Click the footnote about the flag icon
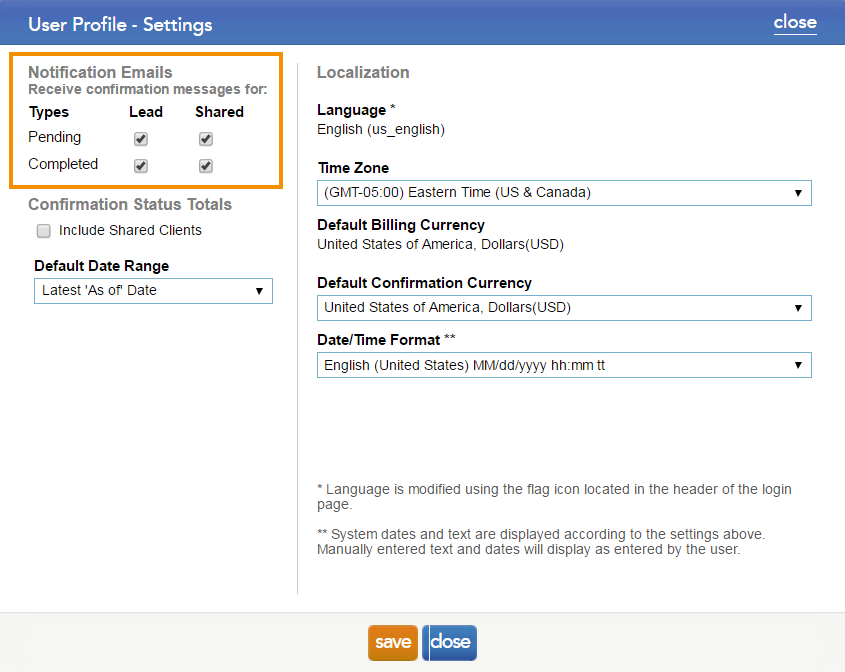 click(554, 497)
